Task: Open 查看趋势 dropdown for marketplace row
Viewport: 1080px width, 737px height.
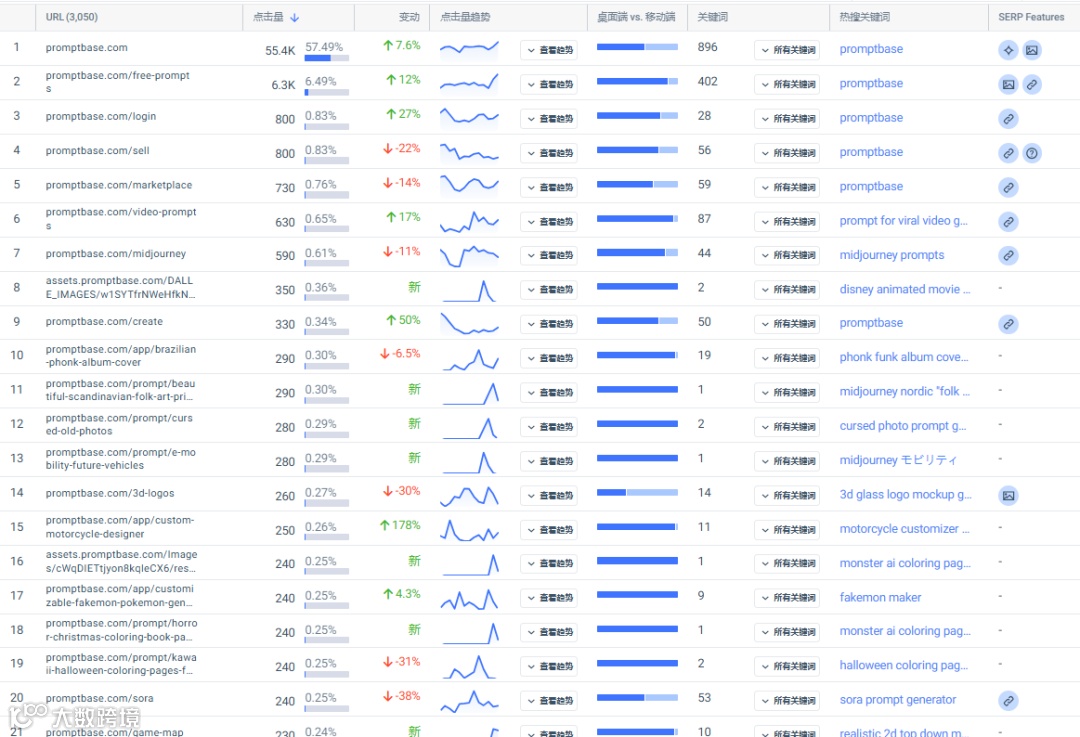Action: point(549,187)
